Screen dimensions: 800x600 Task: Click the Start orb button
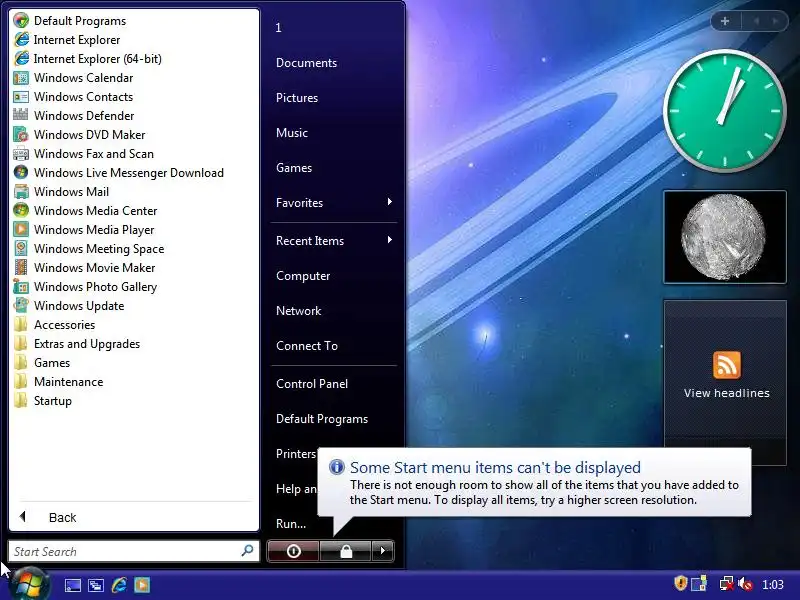click(28, 584)
